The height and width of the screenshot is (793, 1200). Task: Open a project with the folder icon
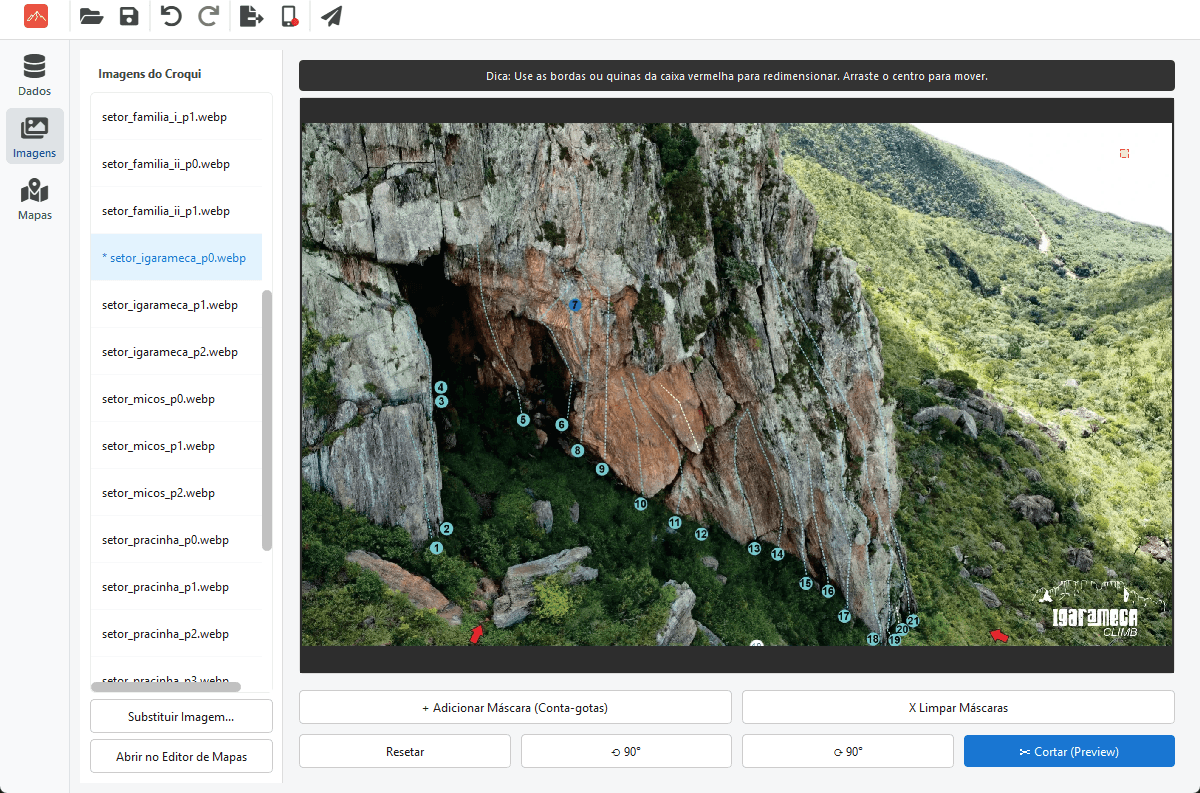pyautogui.click(x=91, y=16)
